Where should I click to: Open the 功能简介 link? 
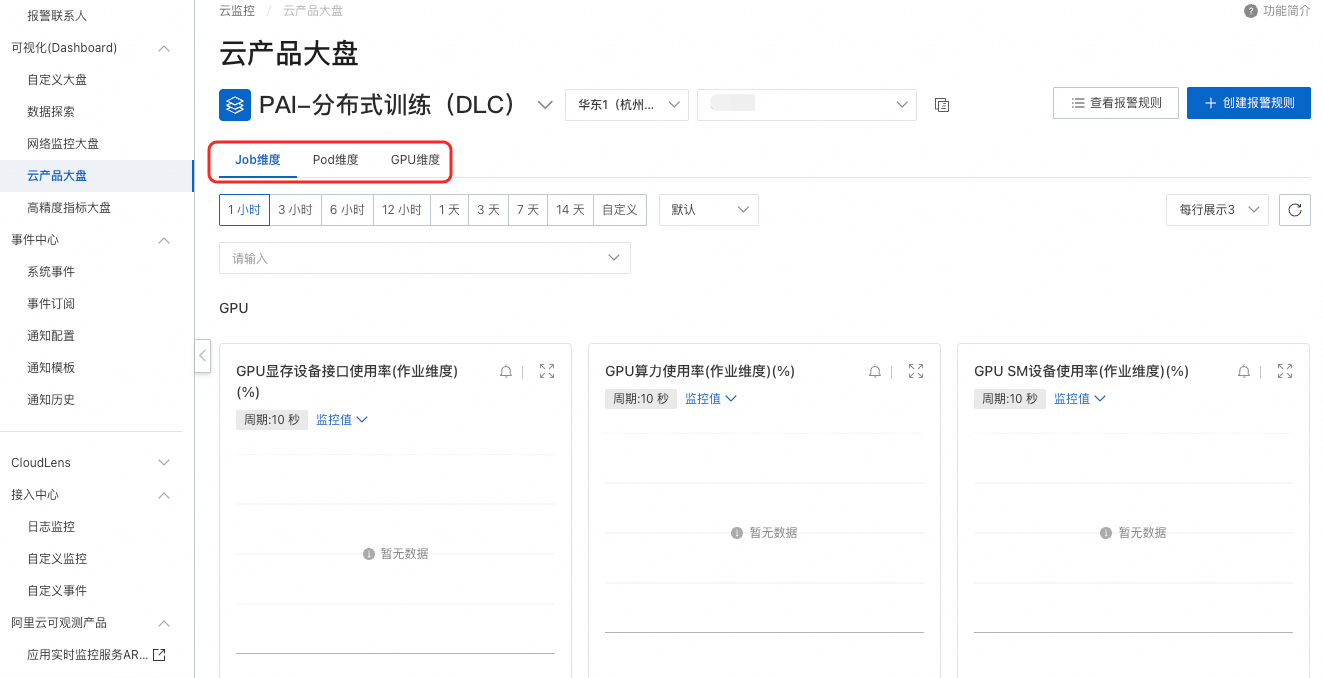(1287, 11)
